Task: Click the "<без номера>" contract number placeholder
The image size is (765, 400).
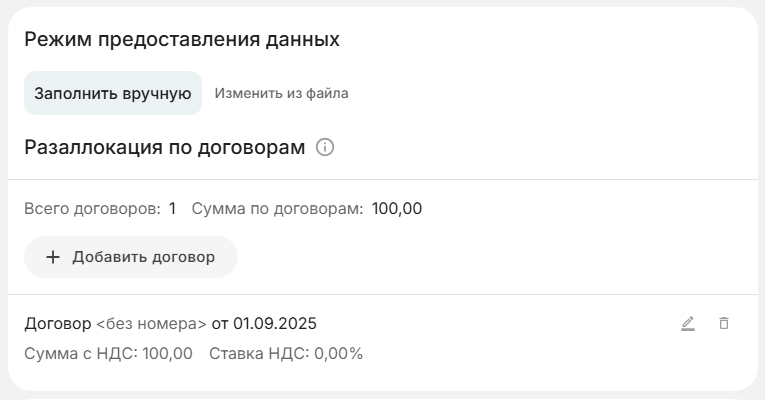Action: click(x=151, y=323)
